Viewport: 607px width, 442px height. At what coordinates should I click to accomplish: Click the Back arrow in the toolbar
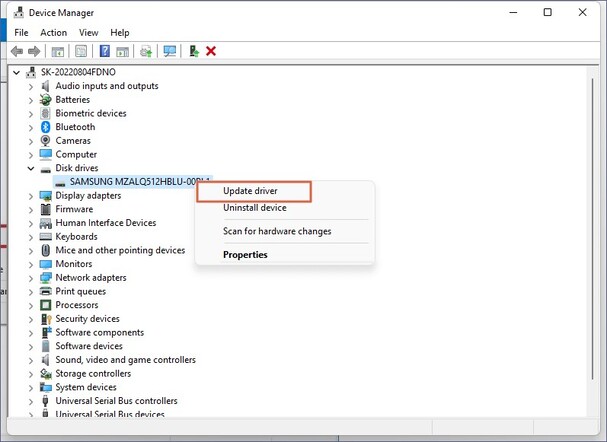(x=17, y=51)
